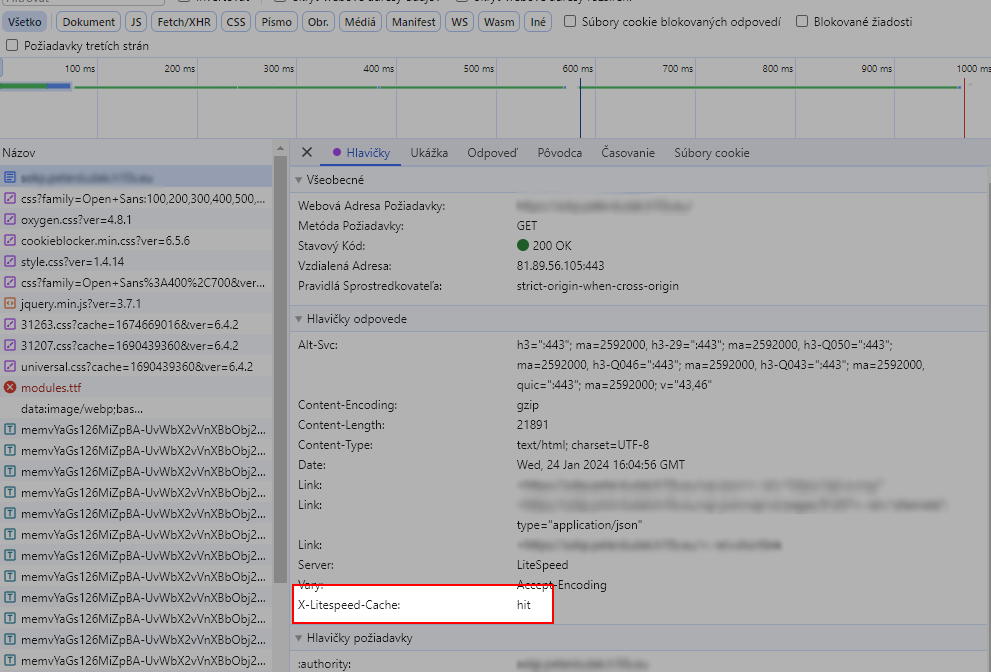Screen dimensions: 991x672
Task: Switch to the Časovanie tab
Action: (628, 153)
